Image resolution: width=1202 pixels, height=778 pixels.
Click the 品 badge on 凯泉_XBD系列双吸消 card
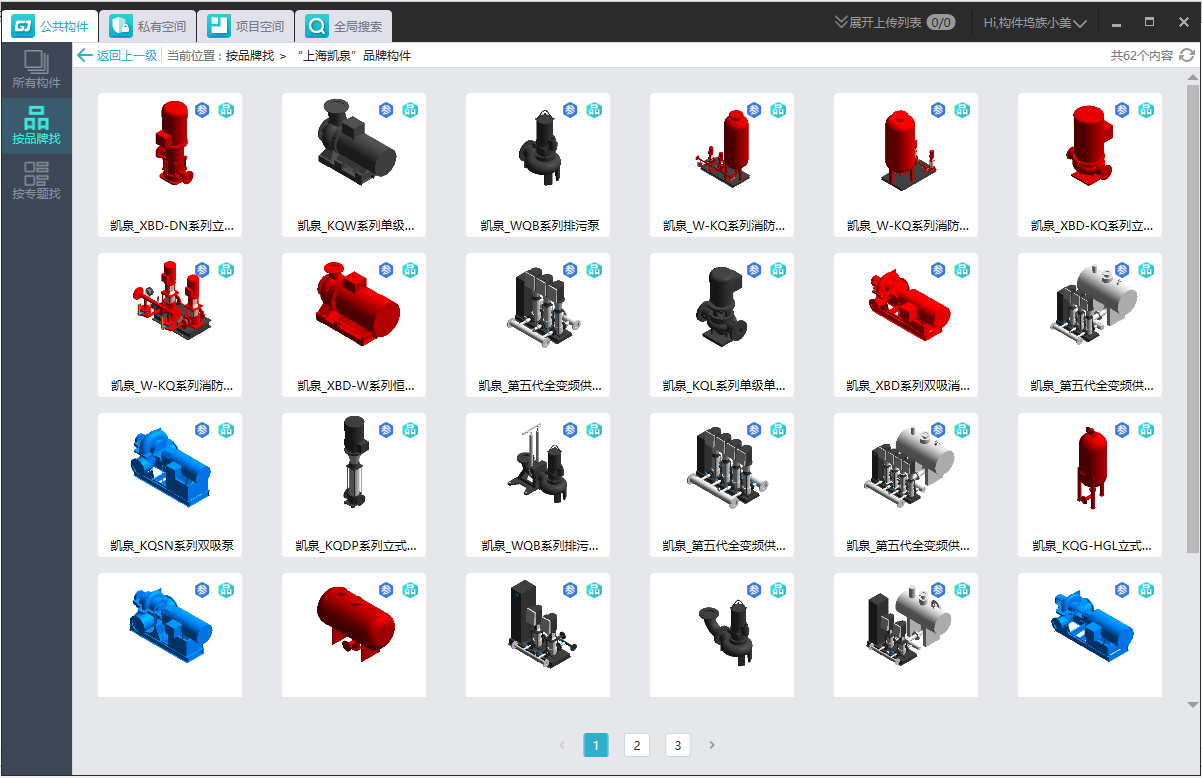(962, 270)
